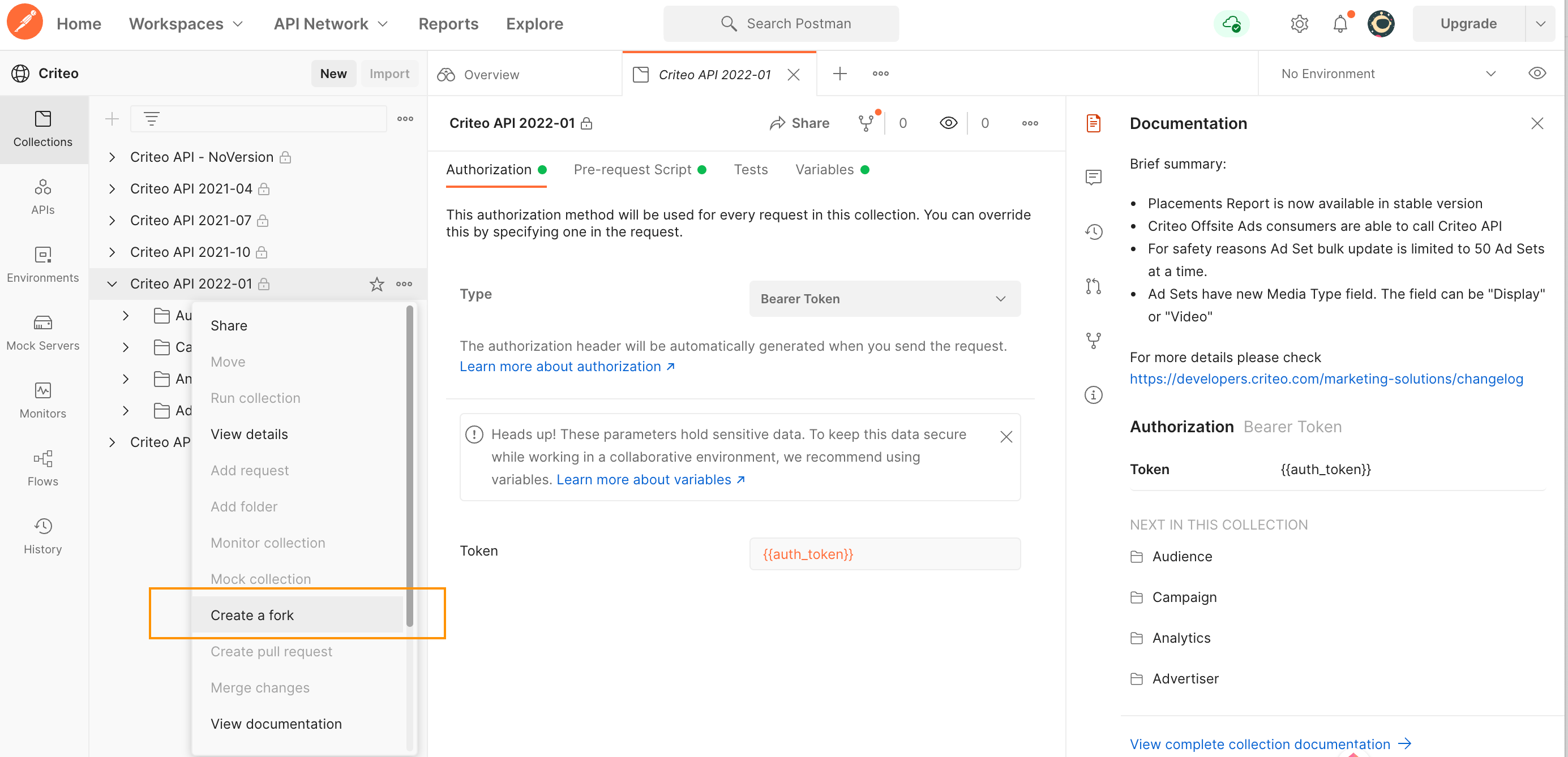The height and width of the screenshot is (757, 1568).
Task: Open the Collections sidebar section
Action: tap(43, 128)
